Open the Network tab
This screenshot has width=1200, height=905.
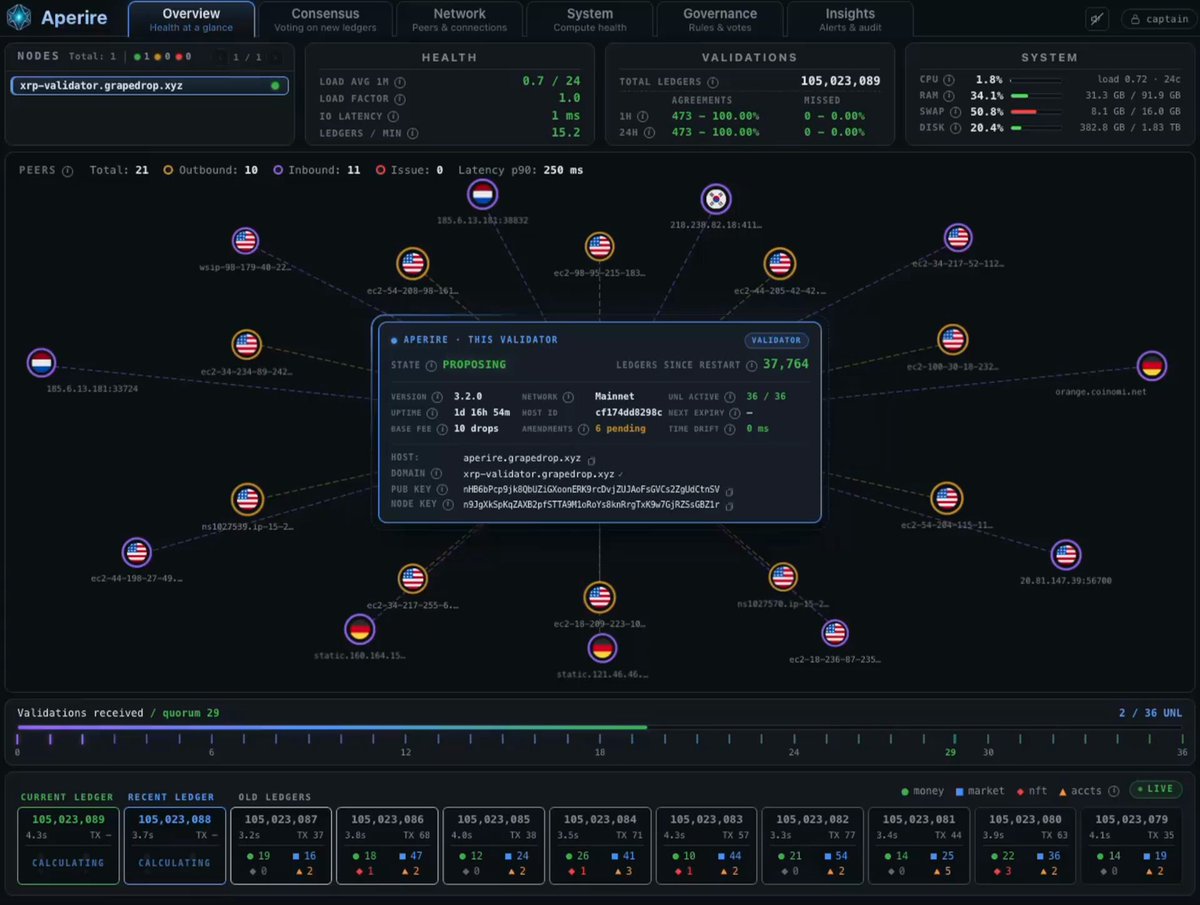pyautogui.click(x=459, y=19)
